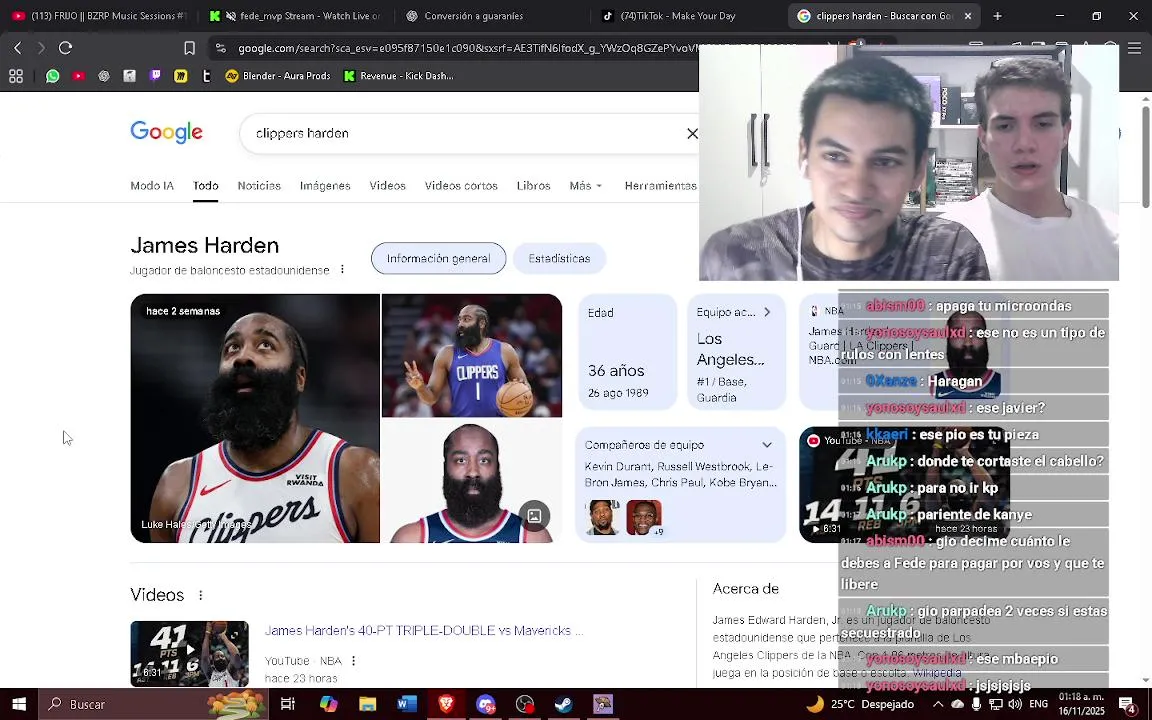Open File Explorer in the taskbar

(x=367, y=704)
